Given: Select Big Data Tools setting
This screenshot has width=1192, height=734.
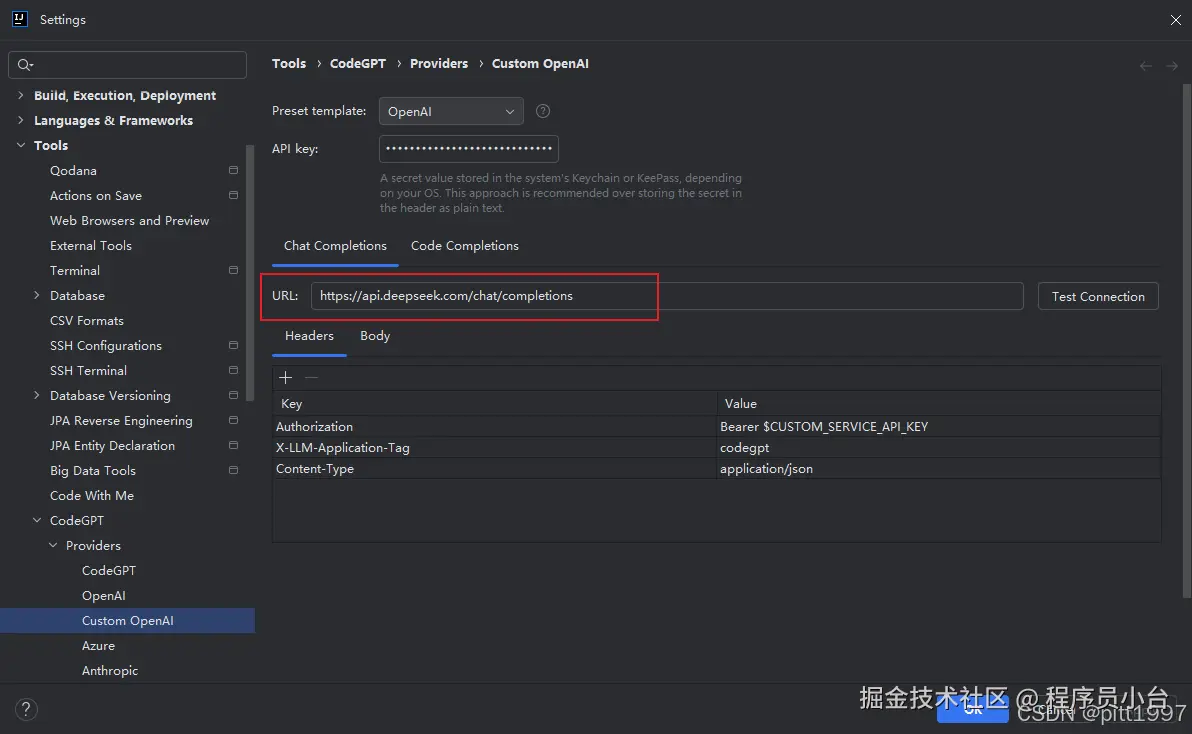Looking at the screenshot, I should click(93, 470).
